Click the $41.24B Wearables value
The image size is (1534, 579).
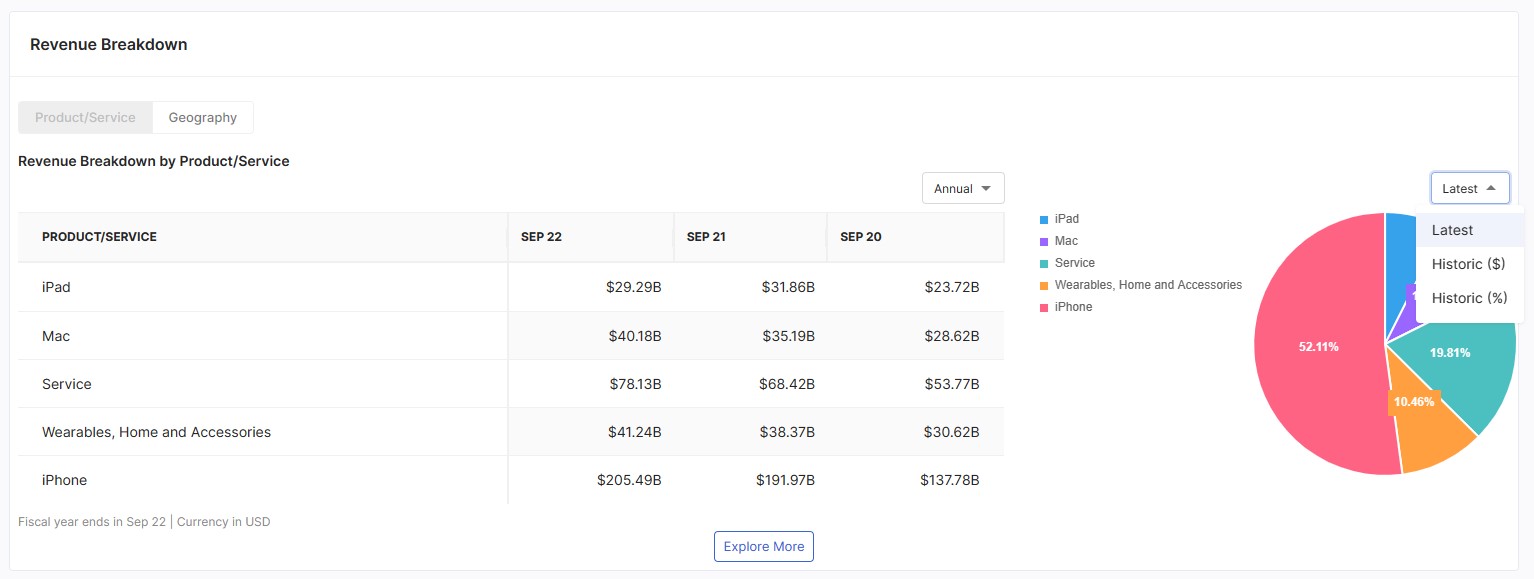point(635,432)
